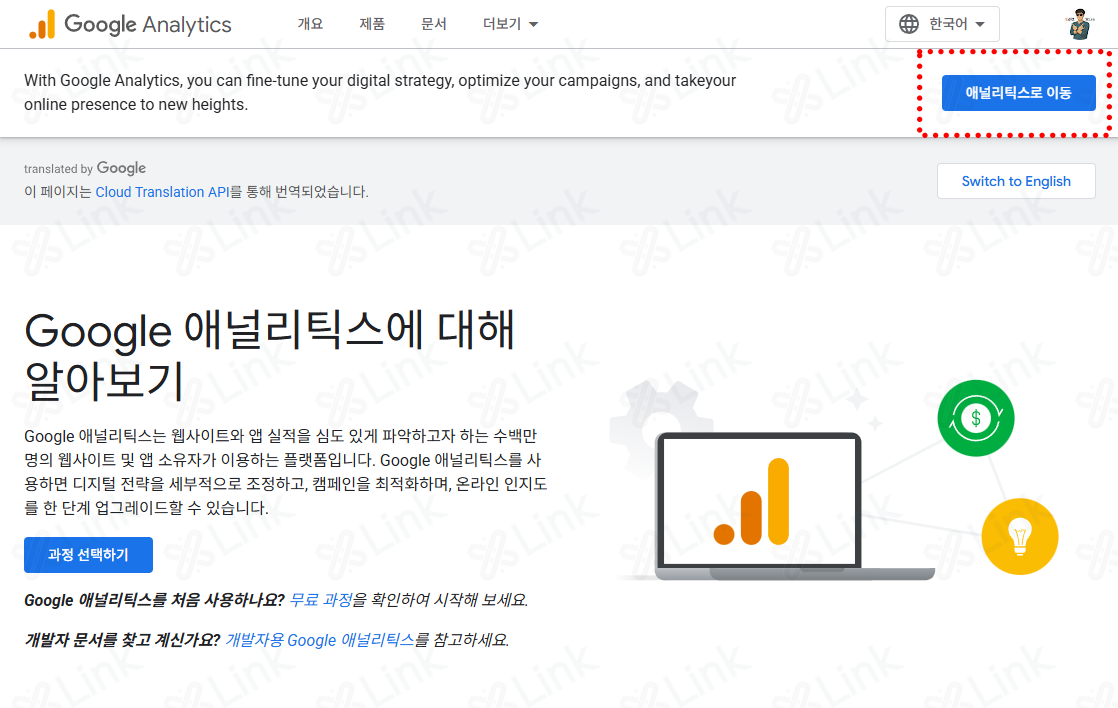This screenshot has width=1118, height=708.
Task: Expand the 더보기 dropdown menu
Action: 510,24
